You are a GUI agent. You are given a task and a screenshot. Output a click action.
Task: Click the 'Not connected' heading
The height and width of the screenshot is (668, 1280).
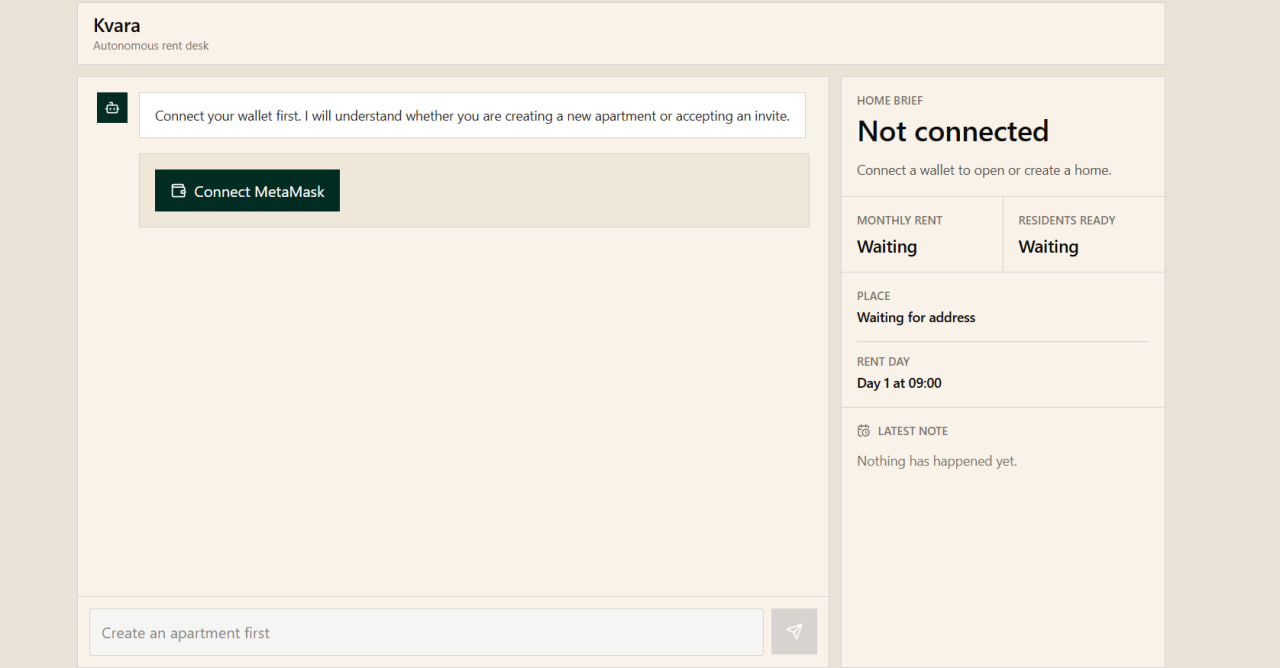953,131
